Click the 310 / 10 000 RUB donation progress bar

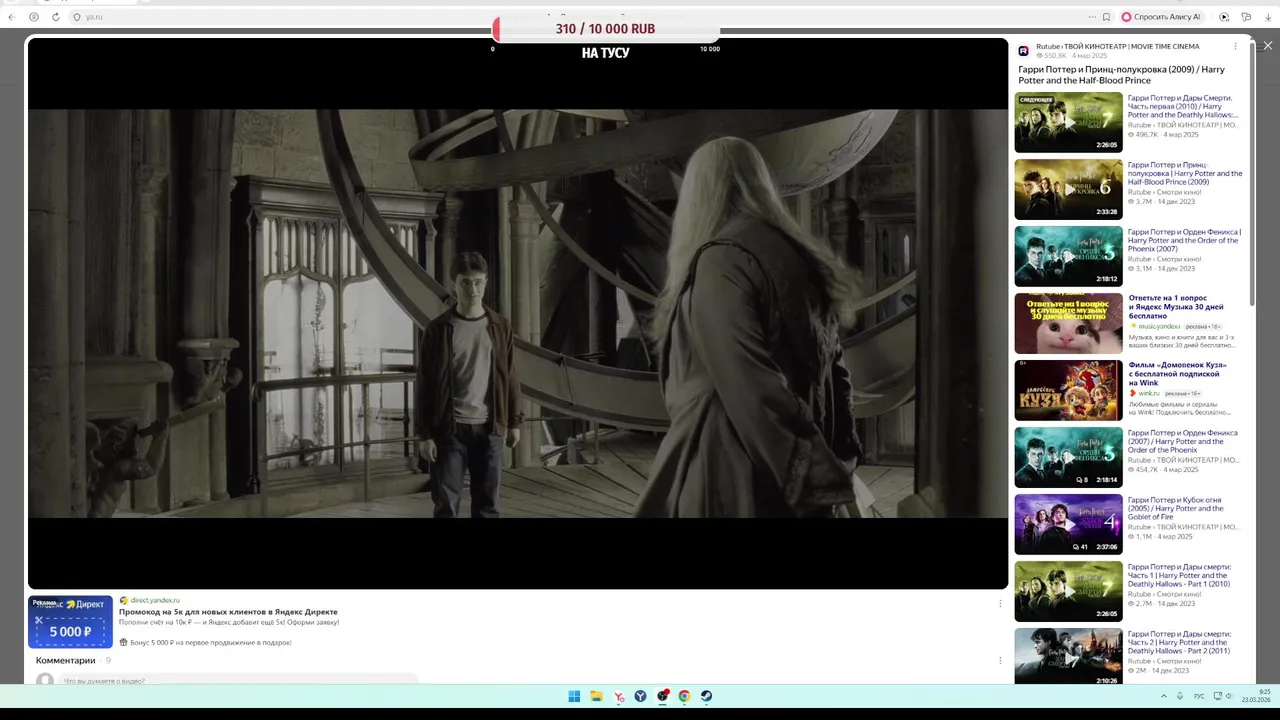point(605,29)
